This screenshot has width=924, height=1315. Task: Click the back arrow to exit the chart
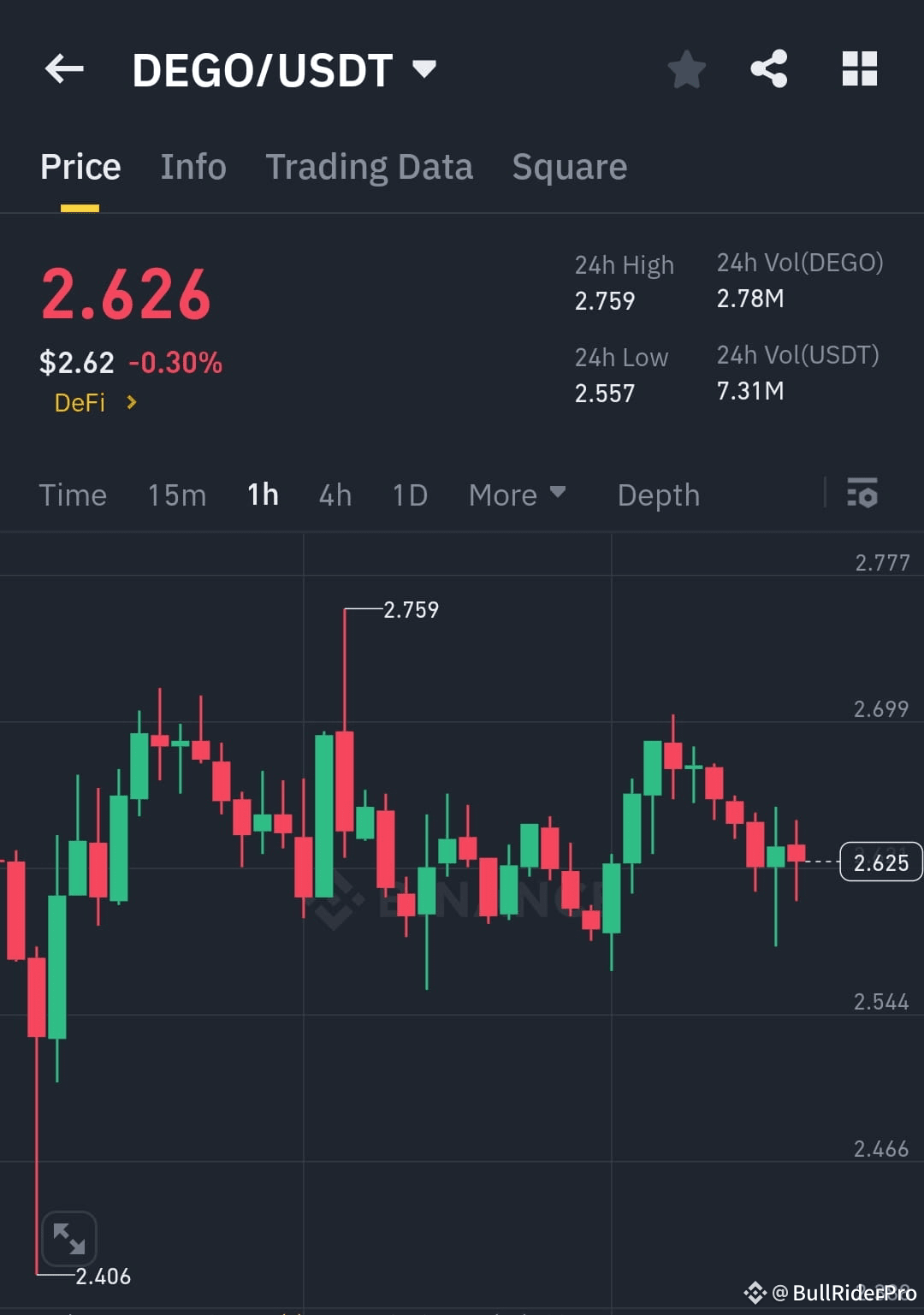(65, 70)
